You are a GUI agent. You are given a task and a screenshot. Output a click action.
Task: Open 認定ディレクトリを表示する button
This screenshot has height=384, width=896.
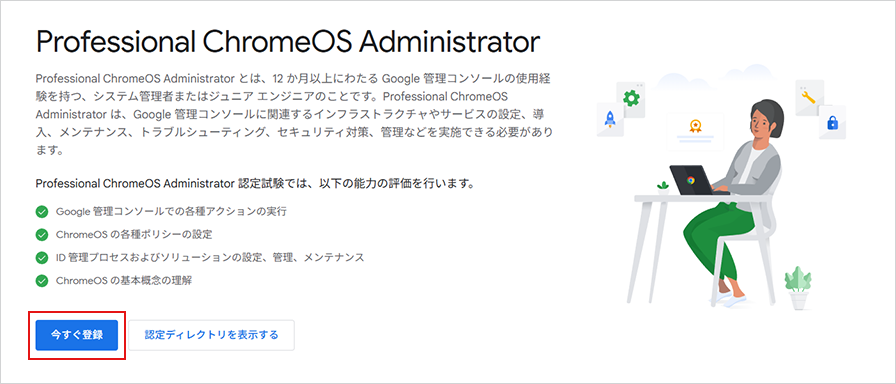(211, 335)
